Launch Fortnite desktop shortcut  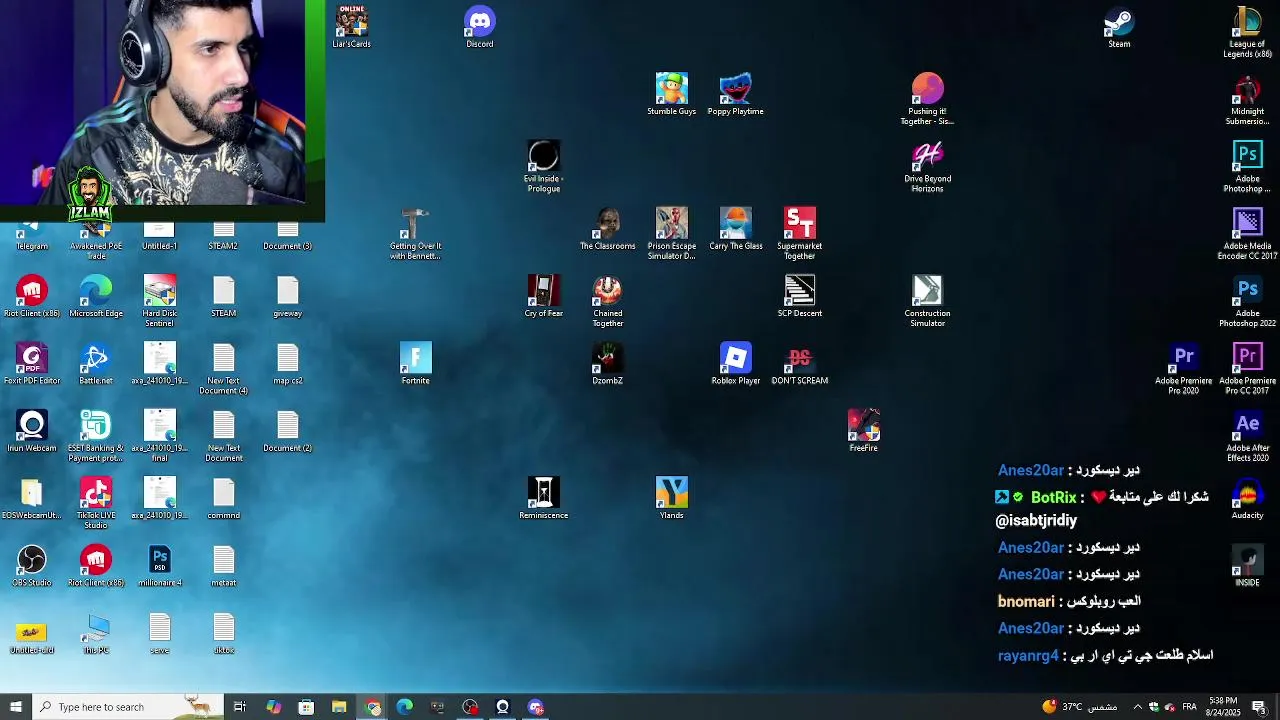click(415, 363)
